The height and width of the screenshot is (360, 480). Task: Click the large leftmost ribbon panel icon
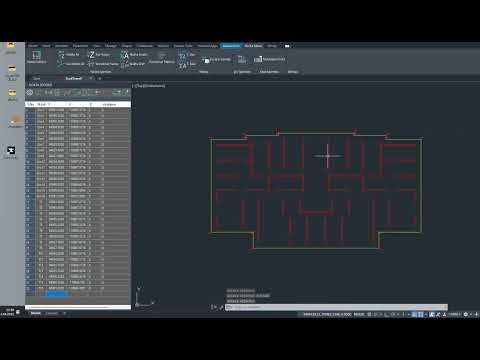36,55
